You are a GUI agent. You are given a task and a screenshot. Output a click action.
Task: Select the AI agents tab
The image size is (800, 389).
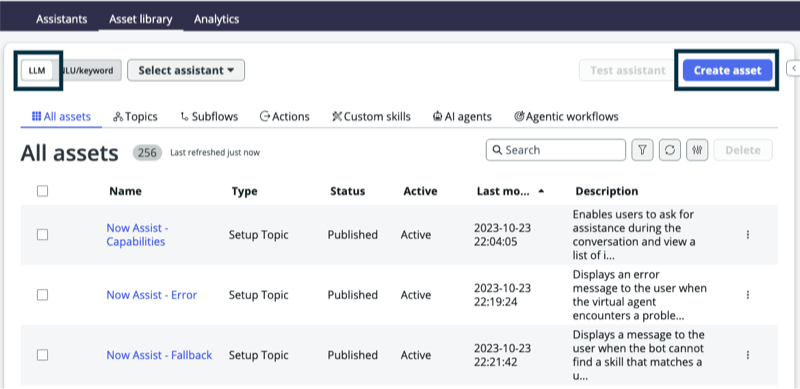click(x=462, y=116)
